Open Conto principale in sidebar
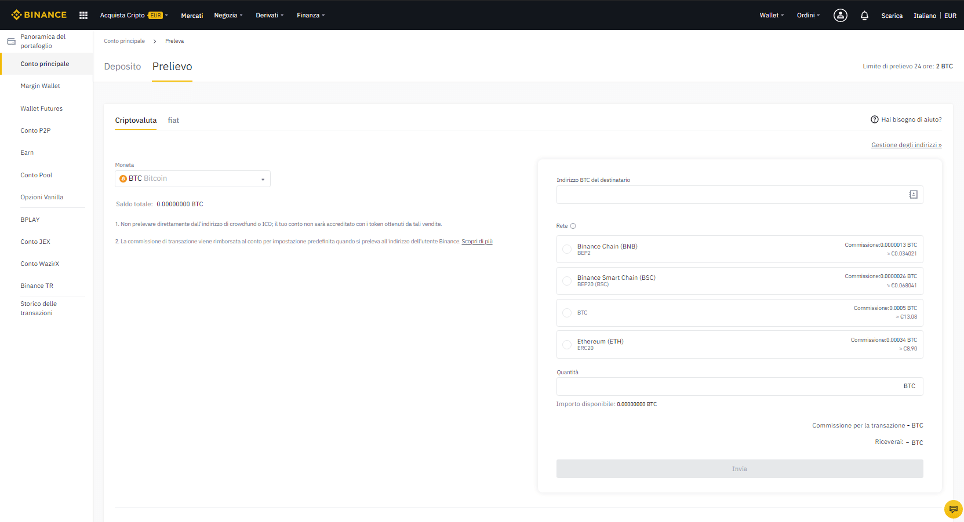 [x=45, y=64]
